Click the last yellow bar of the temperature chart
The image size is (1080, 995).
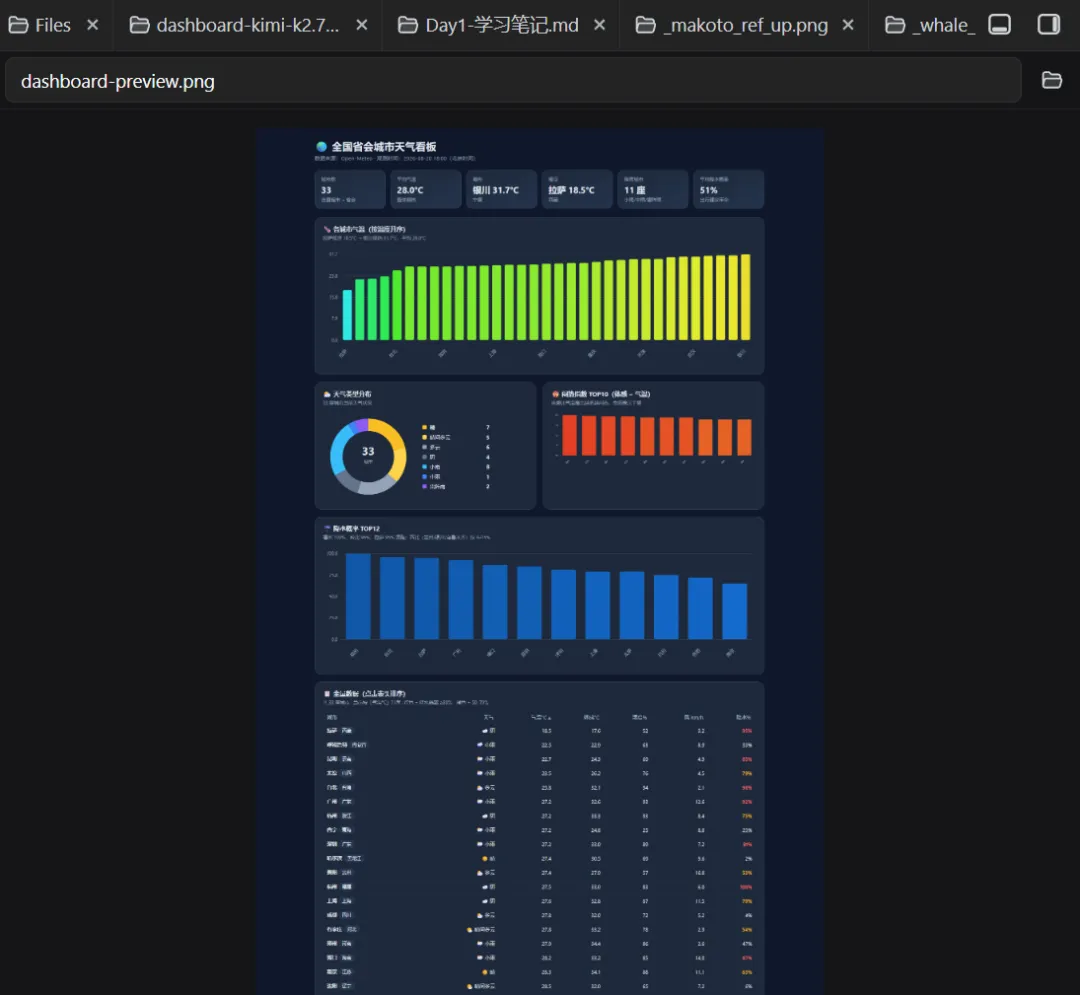[745, 297]
